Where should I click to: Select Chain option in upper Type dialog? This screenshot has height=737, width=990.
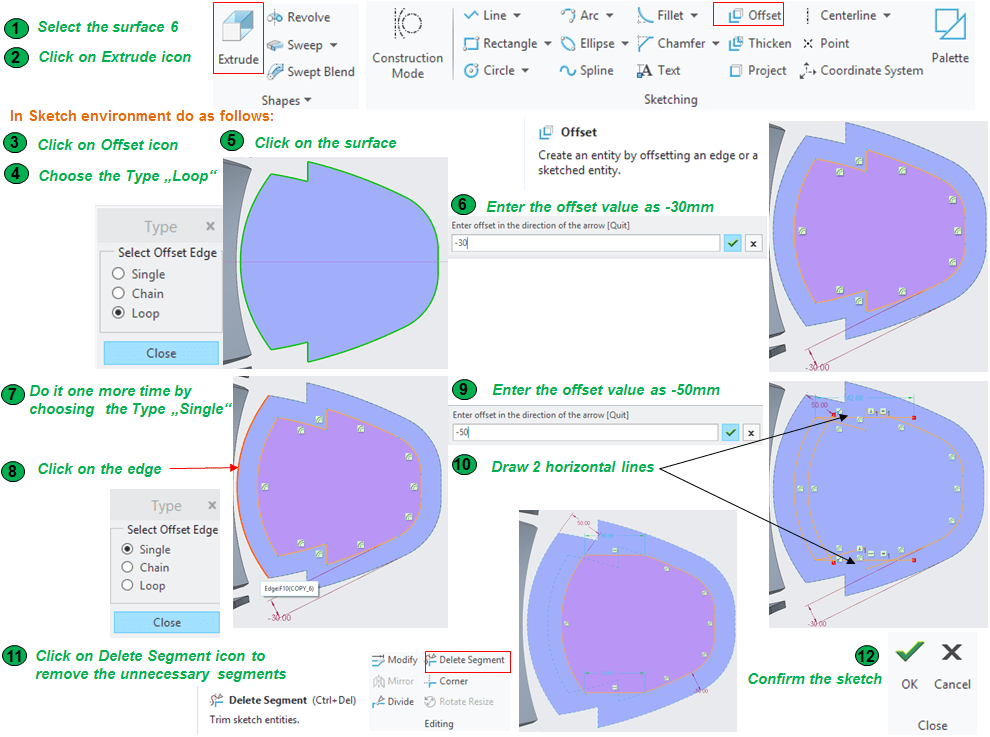point(119,293)
